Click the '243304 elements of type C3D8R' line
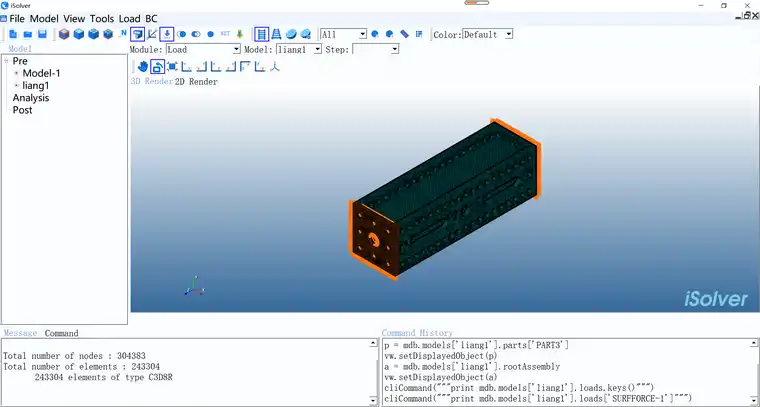Screen dimensions: 760x407 click(x=103, y=377)
